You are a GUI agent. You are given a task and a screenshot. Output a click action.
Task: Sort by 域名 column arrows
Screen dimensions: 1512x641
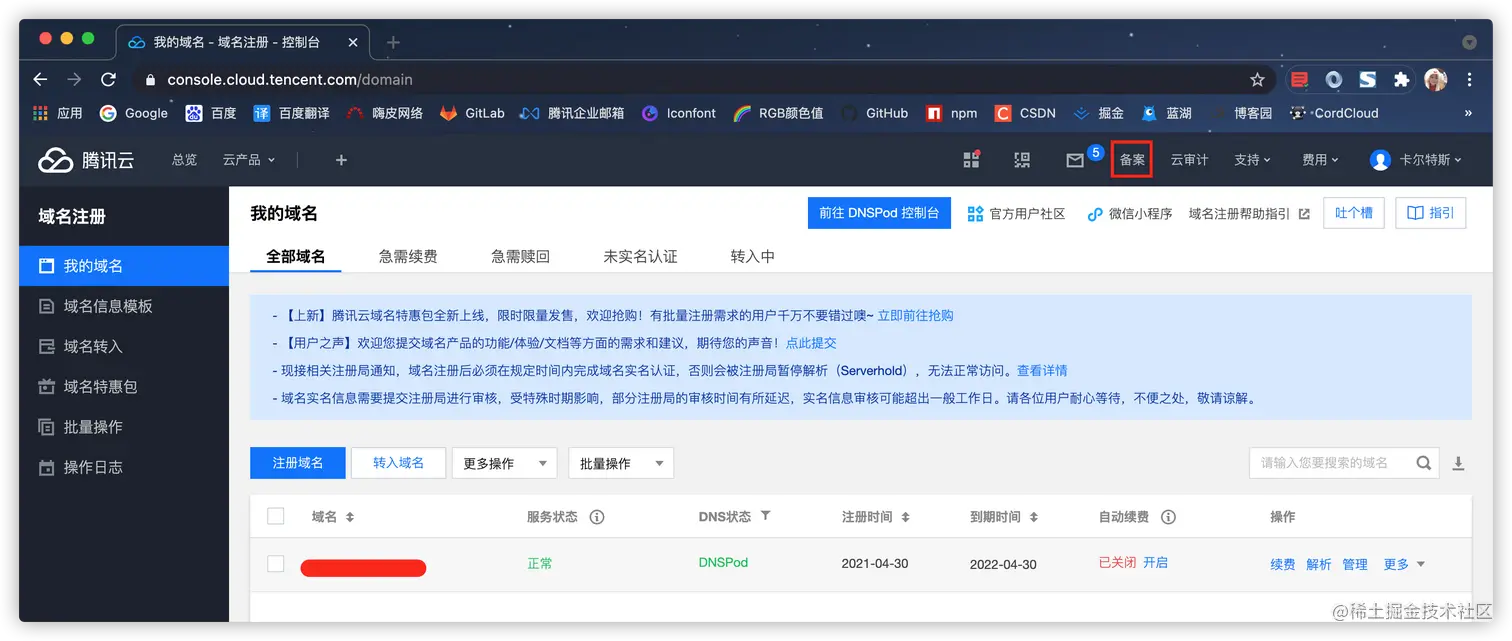[350, 517]
